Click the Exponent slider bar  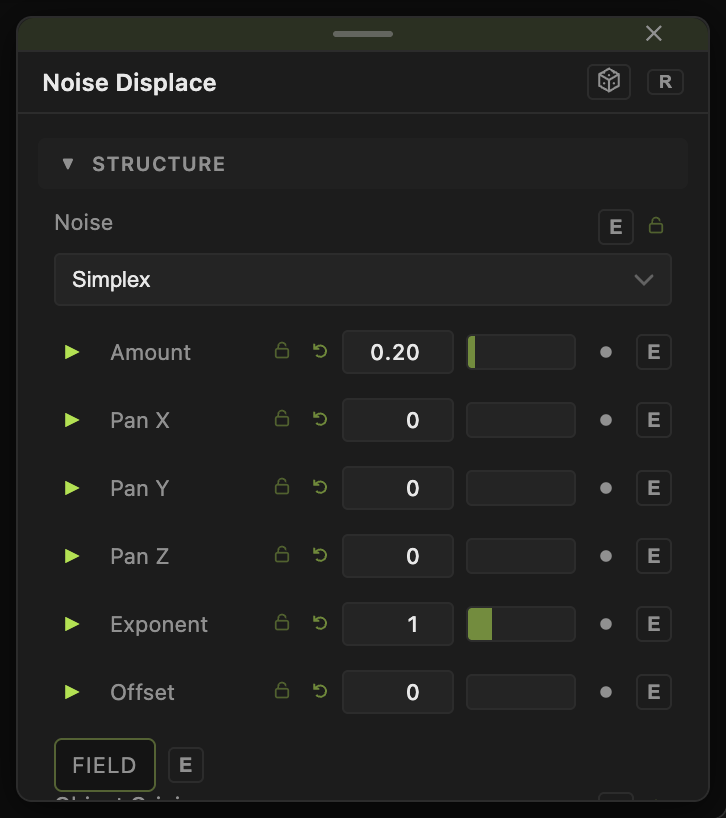[521, 624]
